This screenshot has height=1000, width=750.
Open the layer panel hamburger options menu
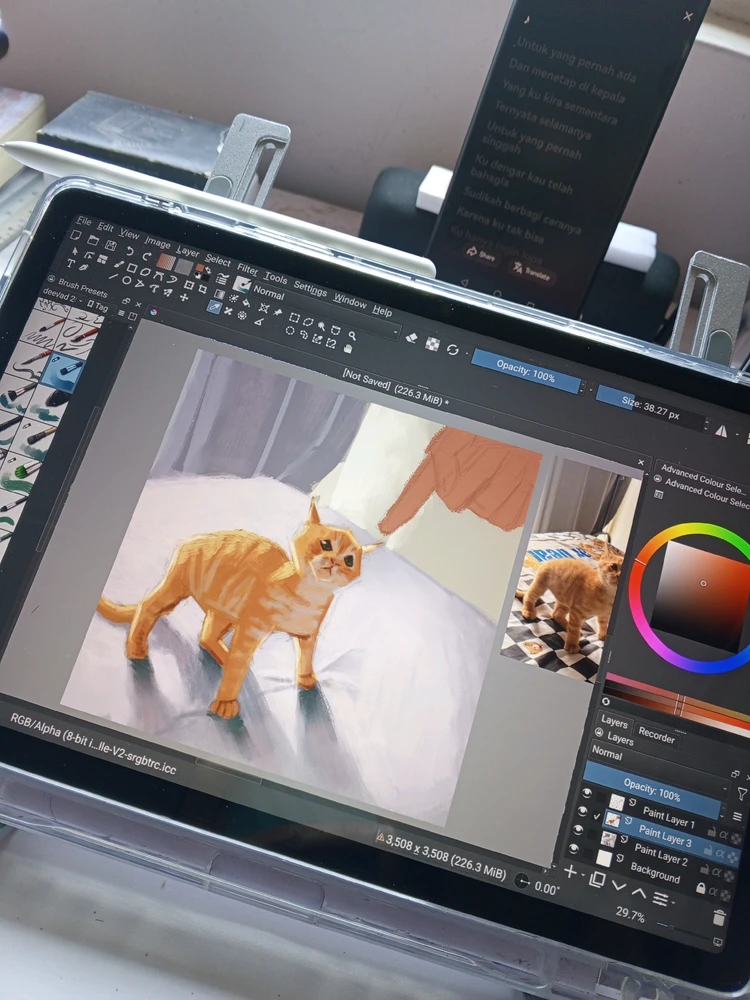[737, 816]
